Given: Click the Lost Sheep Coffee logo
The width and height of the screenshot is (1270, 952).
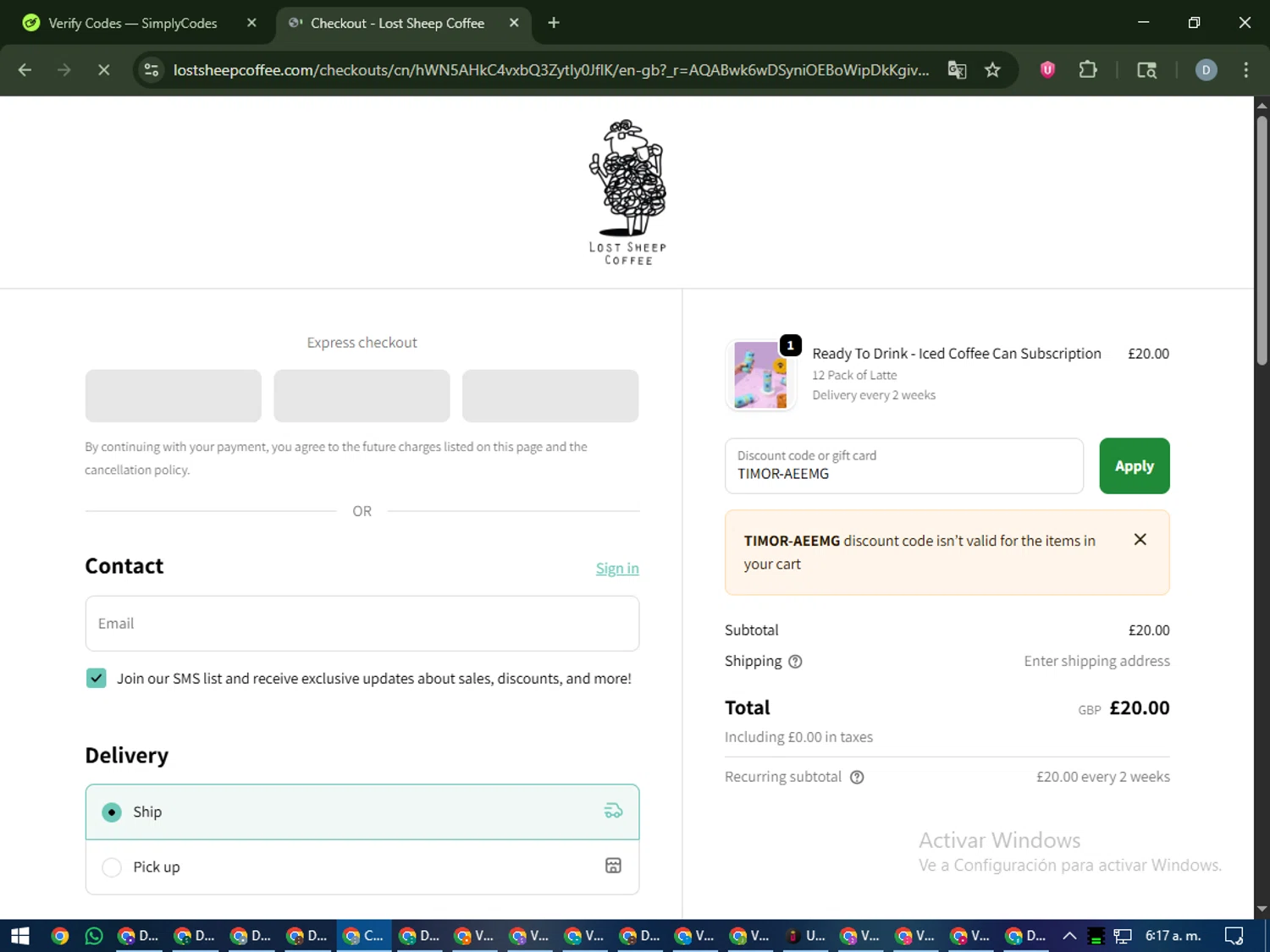Looking at the screenshot, I should 628,192.
